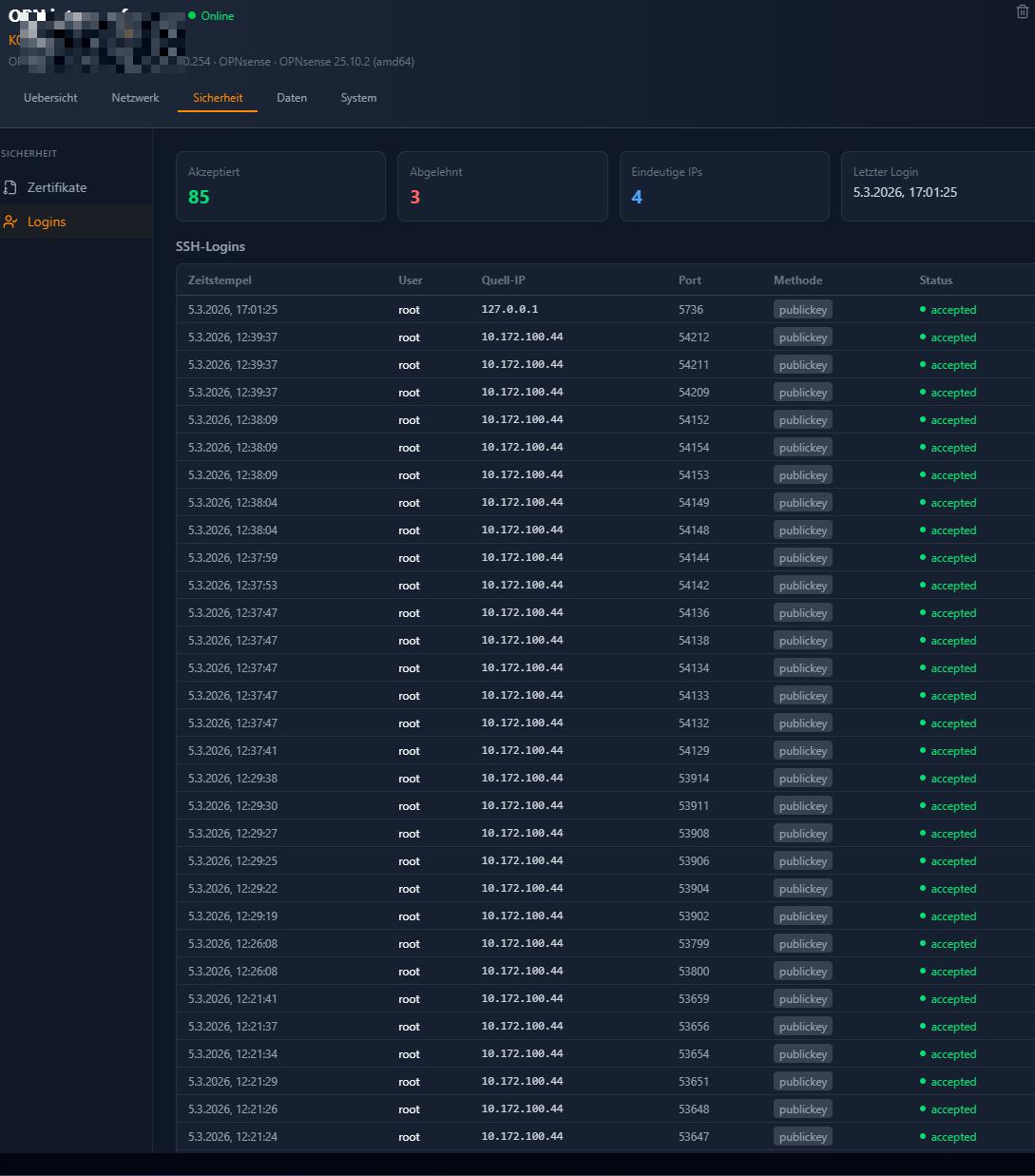
Task: Click port 53800 cell
Action: tap(694, 972)
